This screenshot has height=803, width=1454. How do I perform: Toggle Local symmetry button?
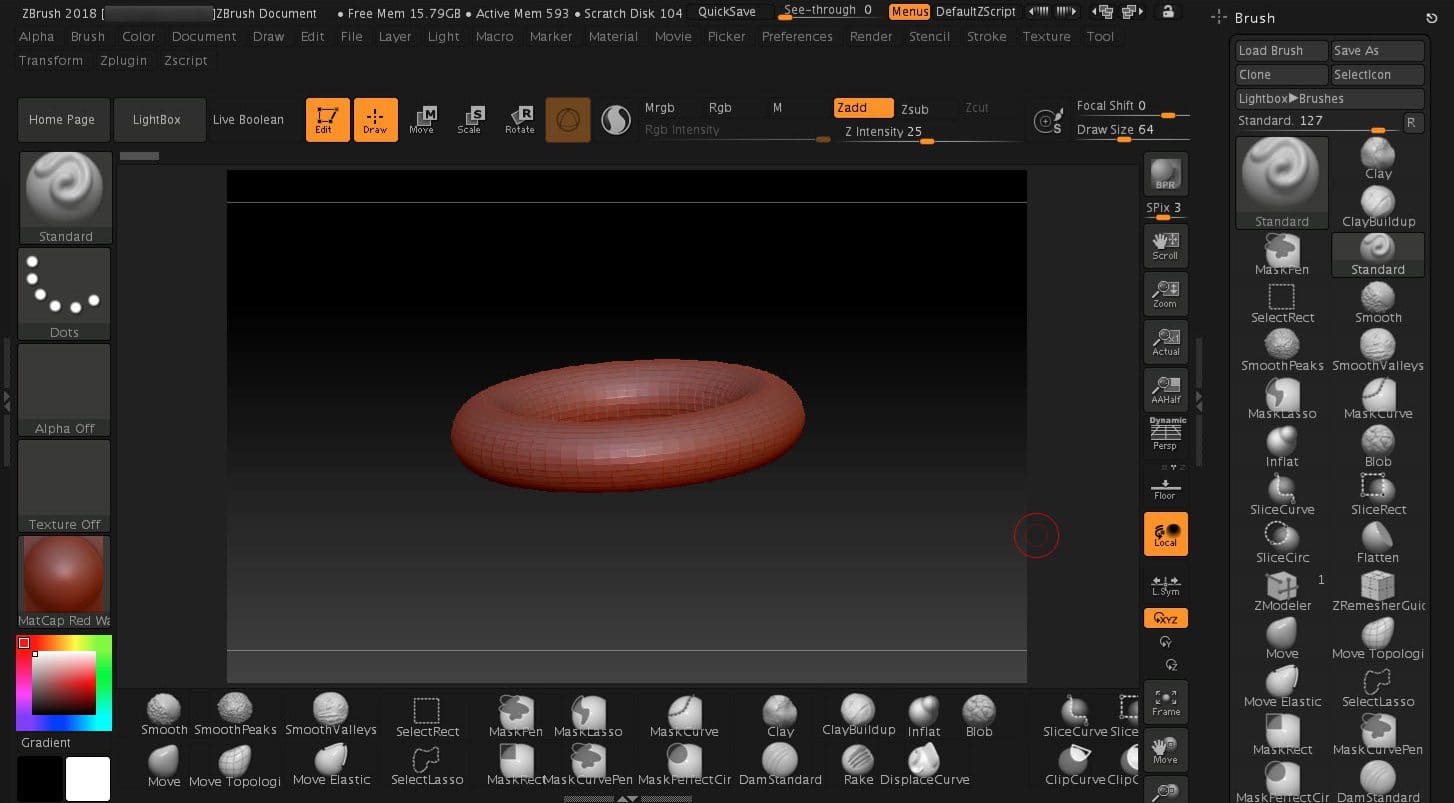point(1165,534)
